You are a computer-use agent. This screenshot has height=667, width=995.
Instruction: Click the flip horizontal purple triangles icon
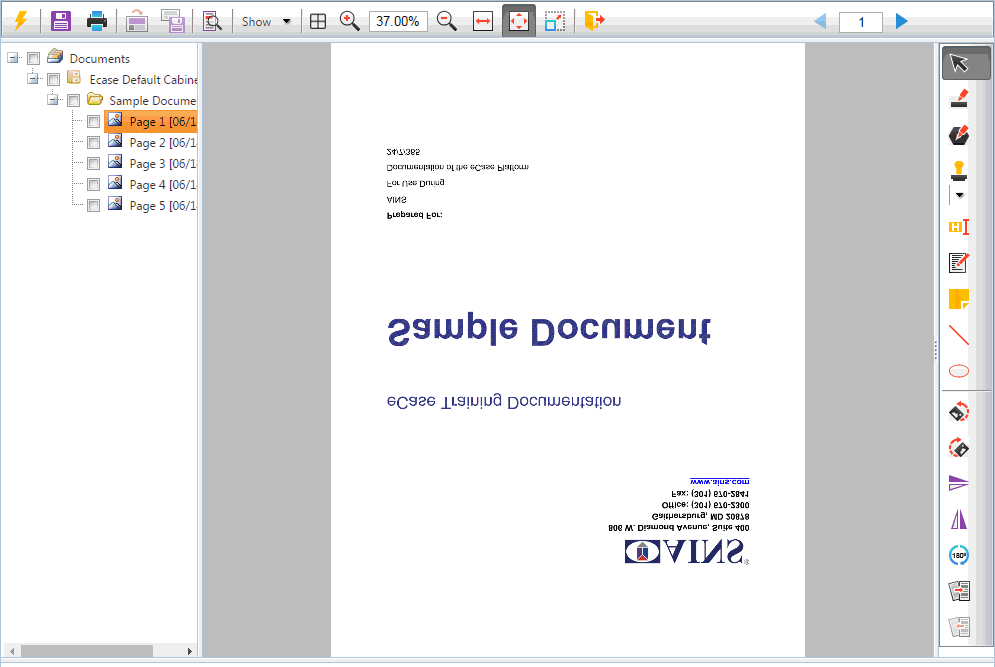click(x=959, y=519)
